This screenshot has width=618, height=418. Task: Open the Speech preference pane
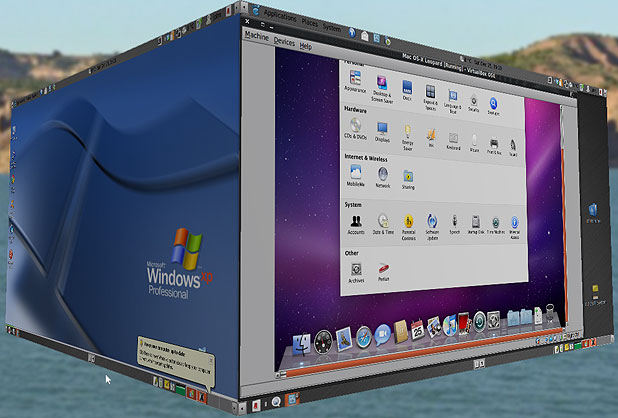pyautogui.click(x=454, y=225)
